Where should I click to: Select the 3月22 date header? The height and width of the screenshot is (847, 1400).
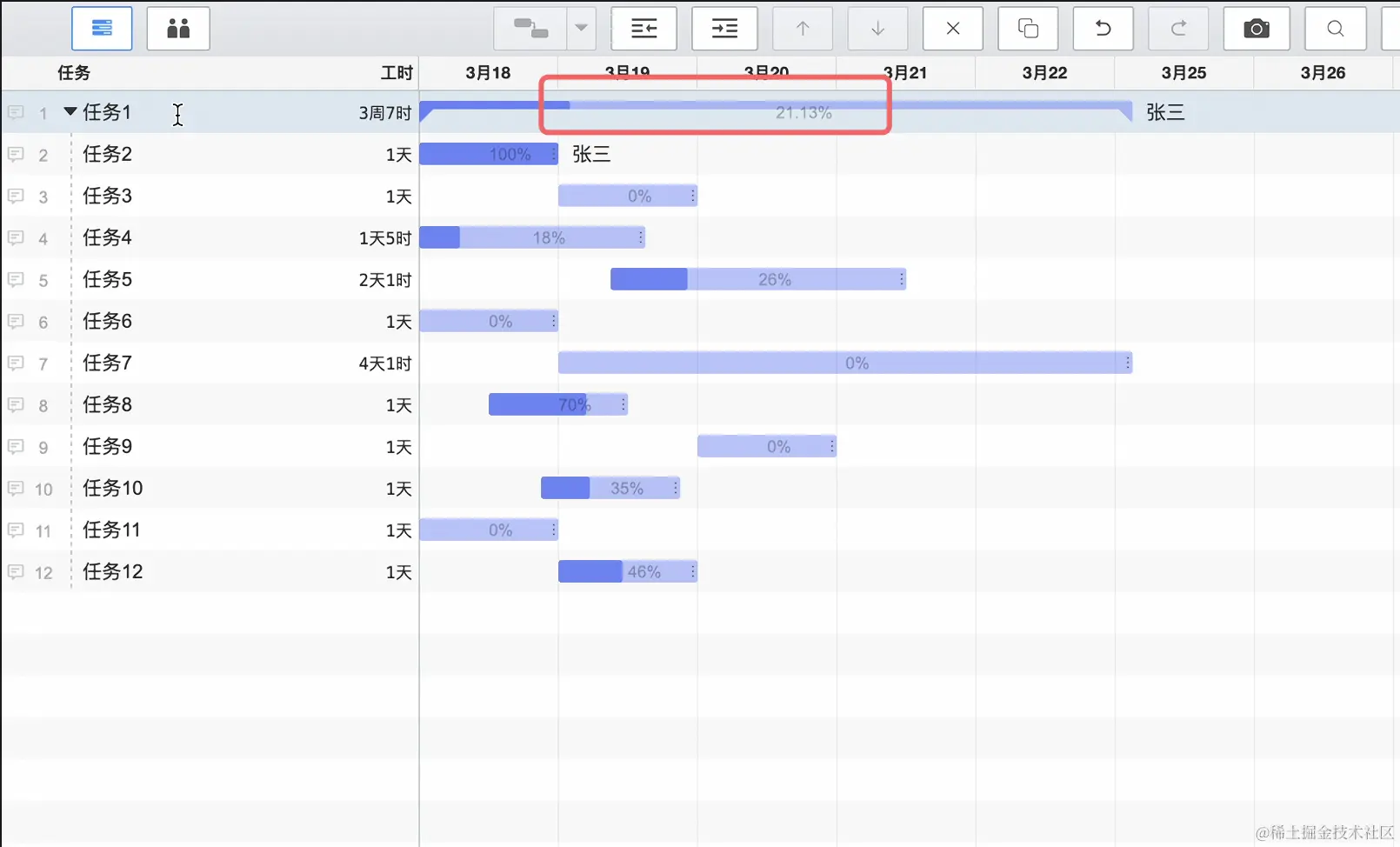pyautogui.click(x=1044, y=73)
